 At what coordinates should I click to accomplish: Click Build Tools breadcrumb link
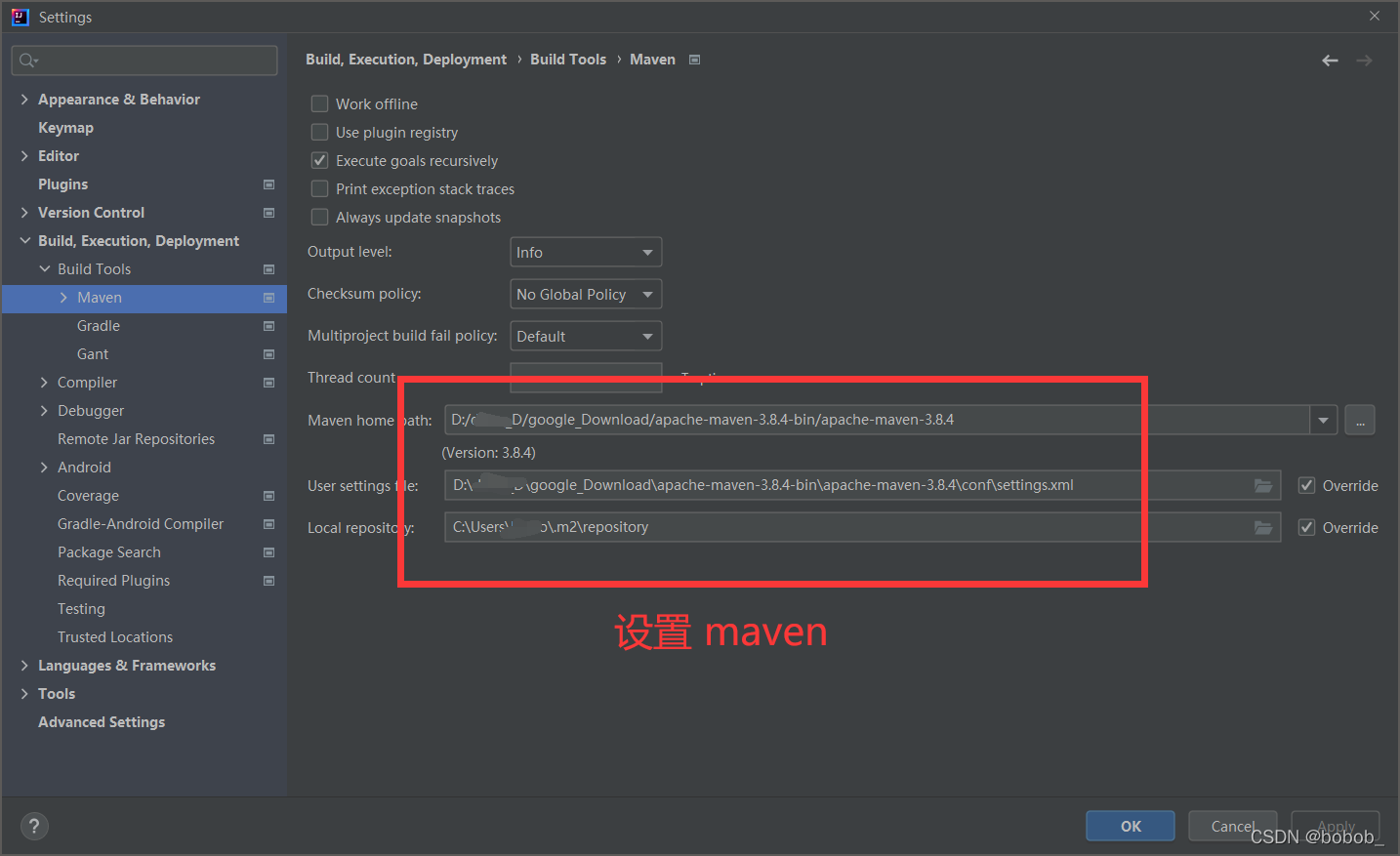[x=568, y=60]
